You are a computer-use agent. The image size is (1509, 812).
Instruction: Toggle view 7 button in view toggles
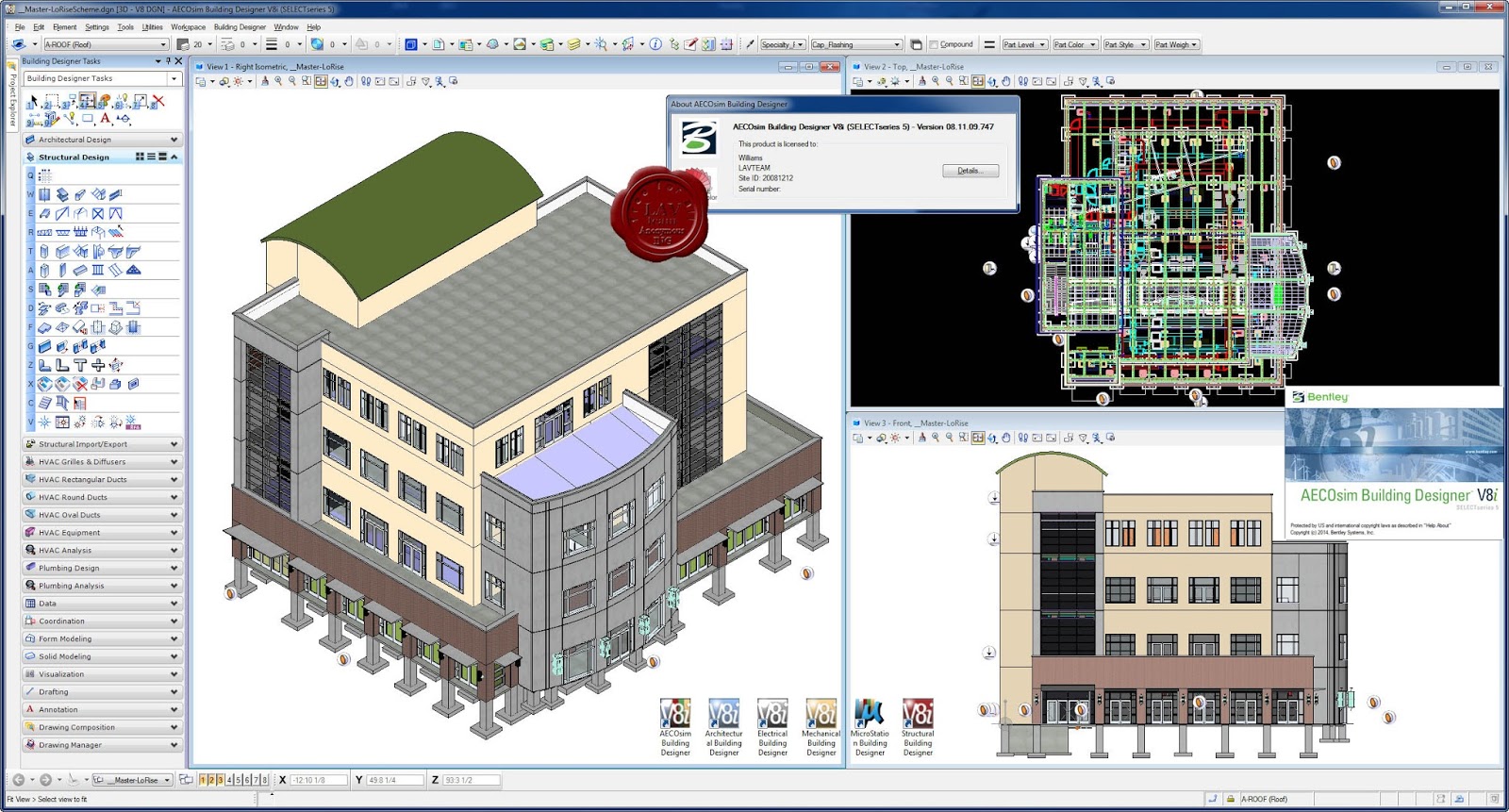click(256, 780)
